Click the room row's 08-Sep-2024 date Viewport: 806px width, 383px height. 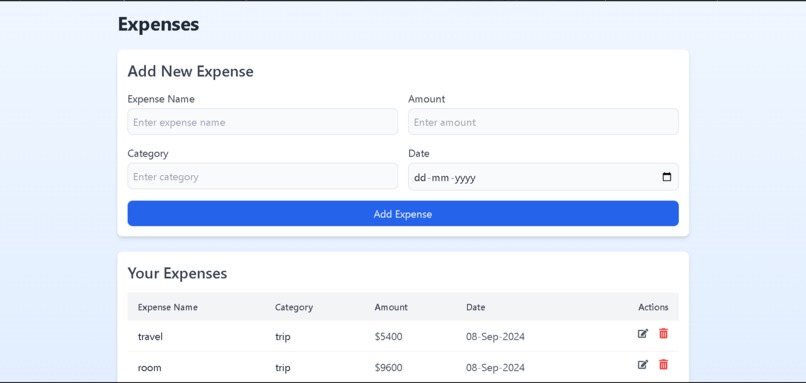(x=496, y=368)
